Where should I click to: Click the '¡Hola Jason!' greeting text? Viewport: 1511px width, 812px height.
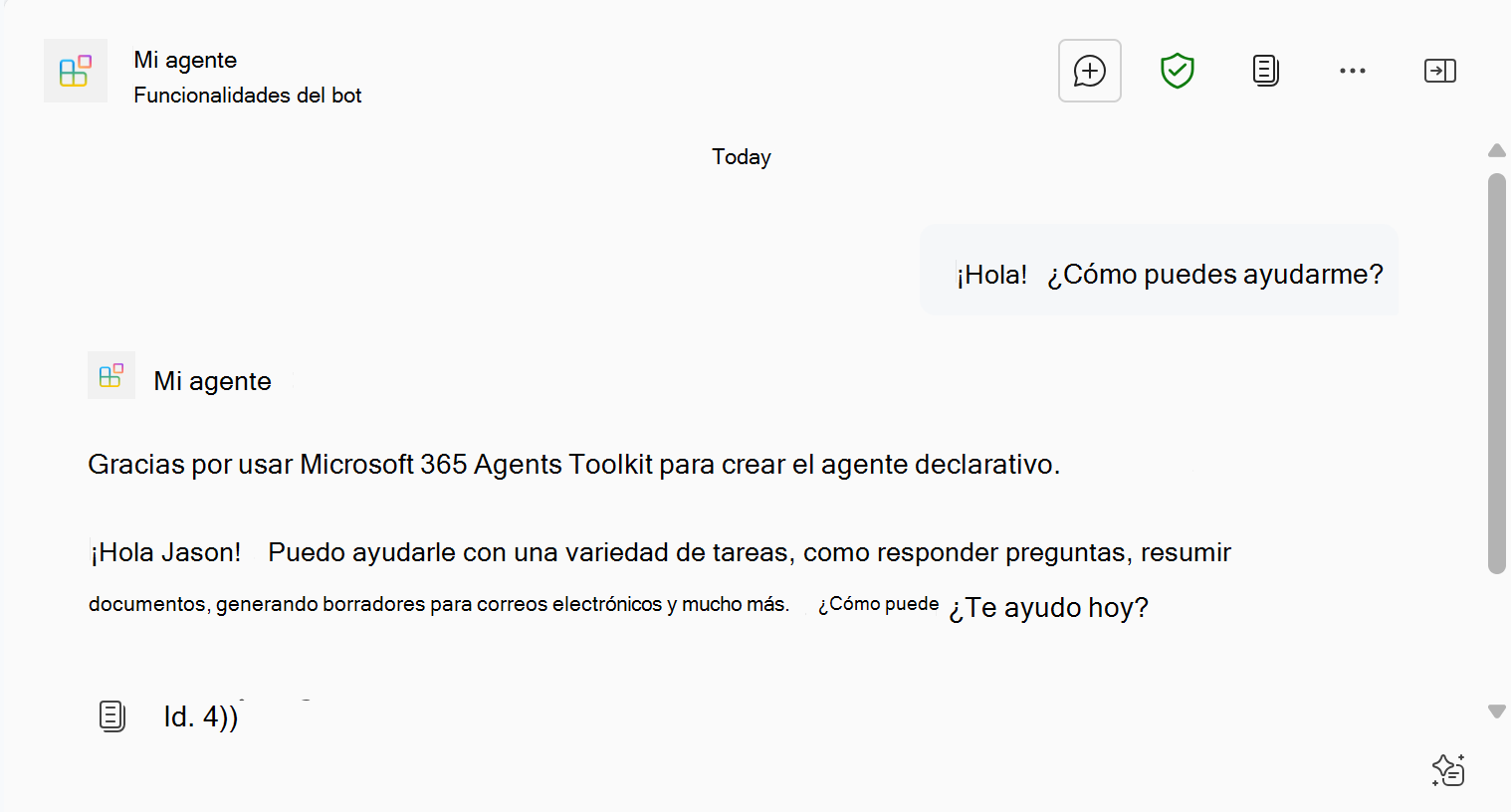tap(165, 552)
